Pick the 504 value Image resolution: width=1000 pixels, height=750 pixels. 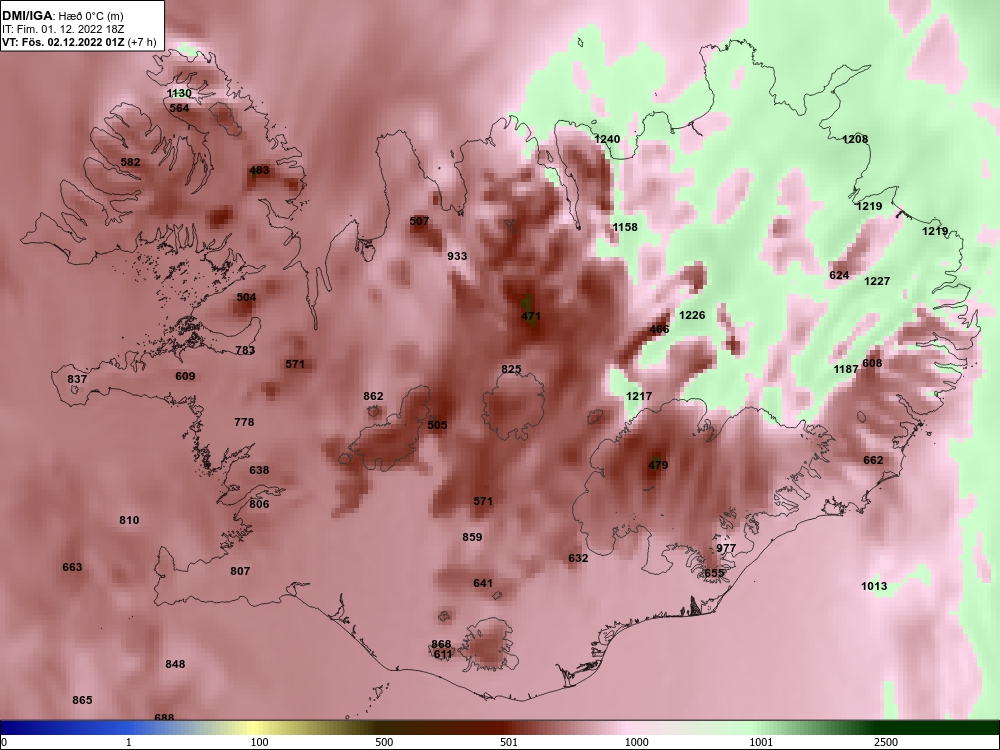tap(246, 297)
